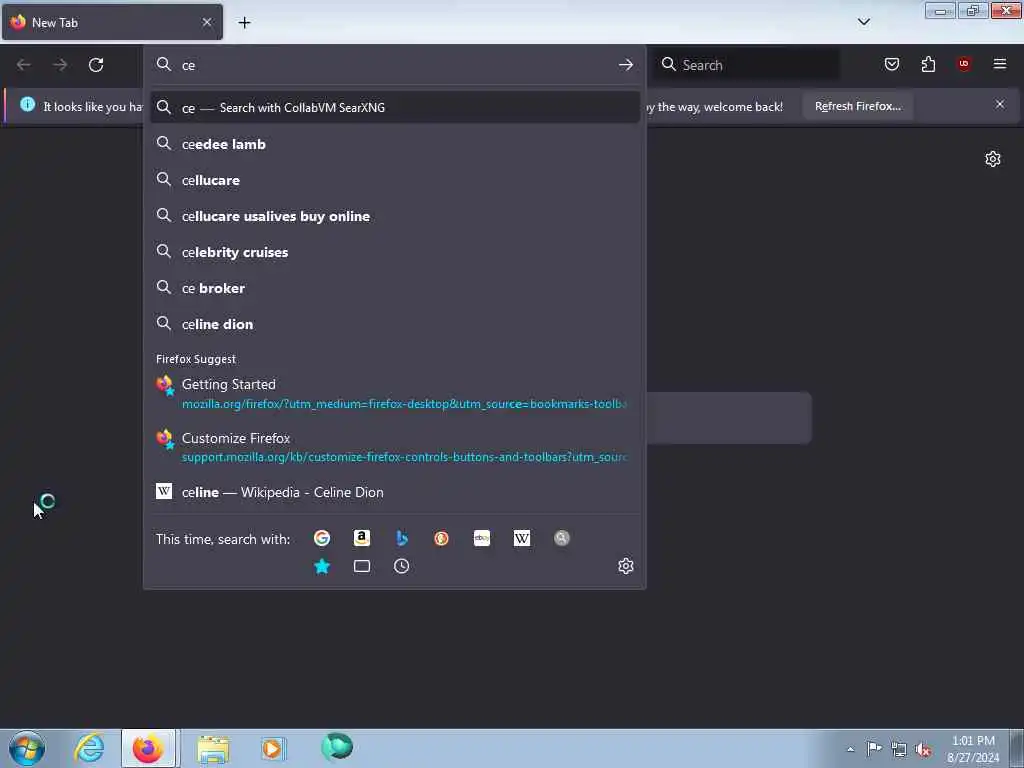
Task: Search this time with Bing
Action: pos(402,538)
